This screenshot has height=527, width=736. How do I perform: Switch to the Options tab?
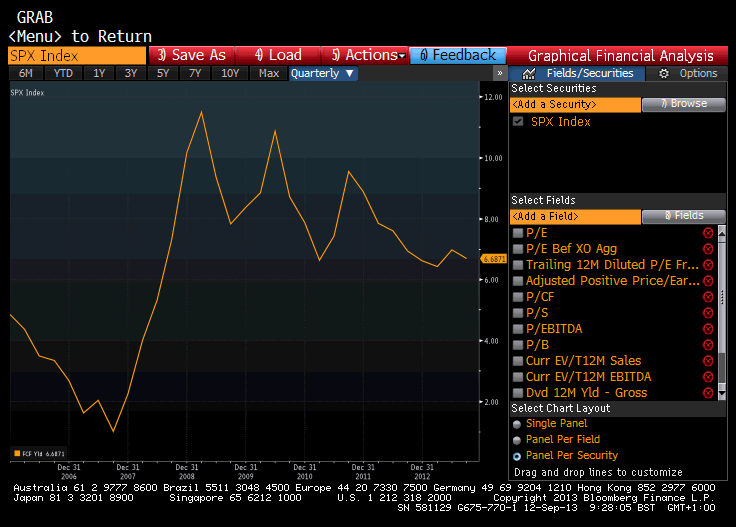pos(687,73)
